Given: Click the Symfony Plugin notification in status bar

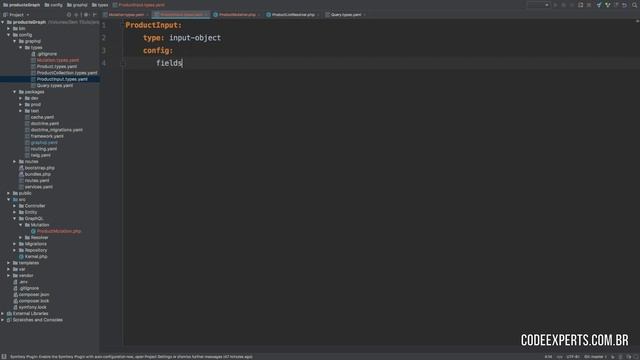Looking at the screenshot, I should coord(131,357).
